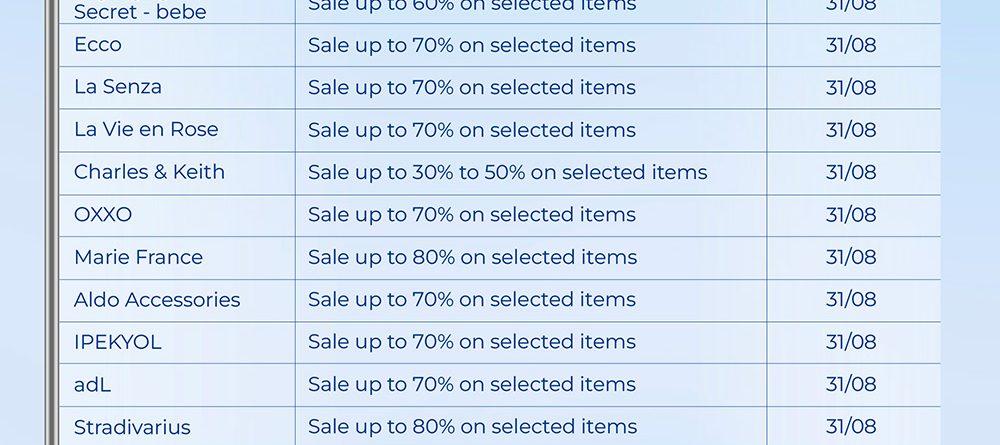Select the 31/08 date for La Senza
1000x445 pixels.
[851, 87]
